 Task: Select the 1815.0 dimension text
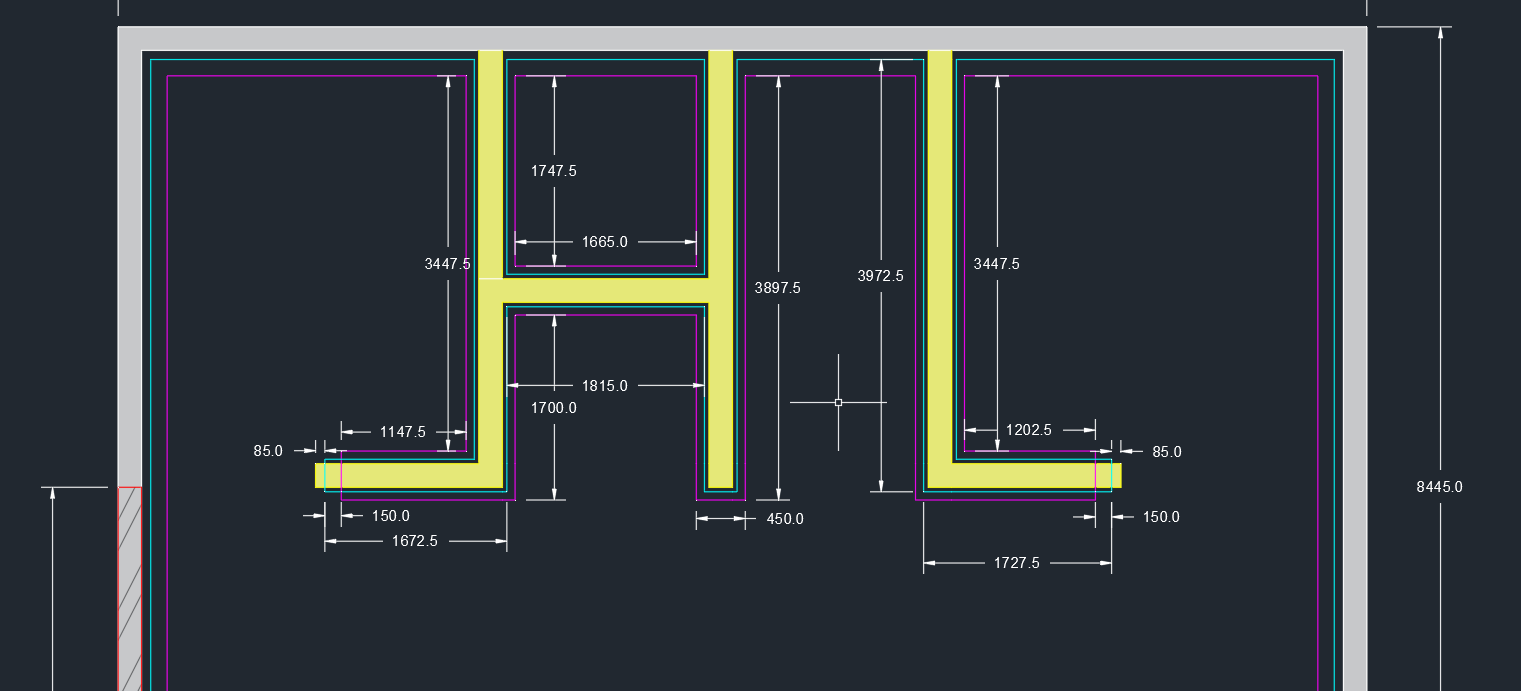pyautogui.click(x=603, y=385)
